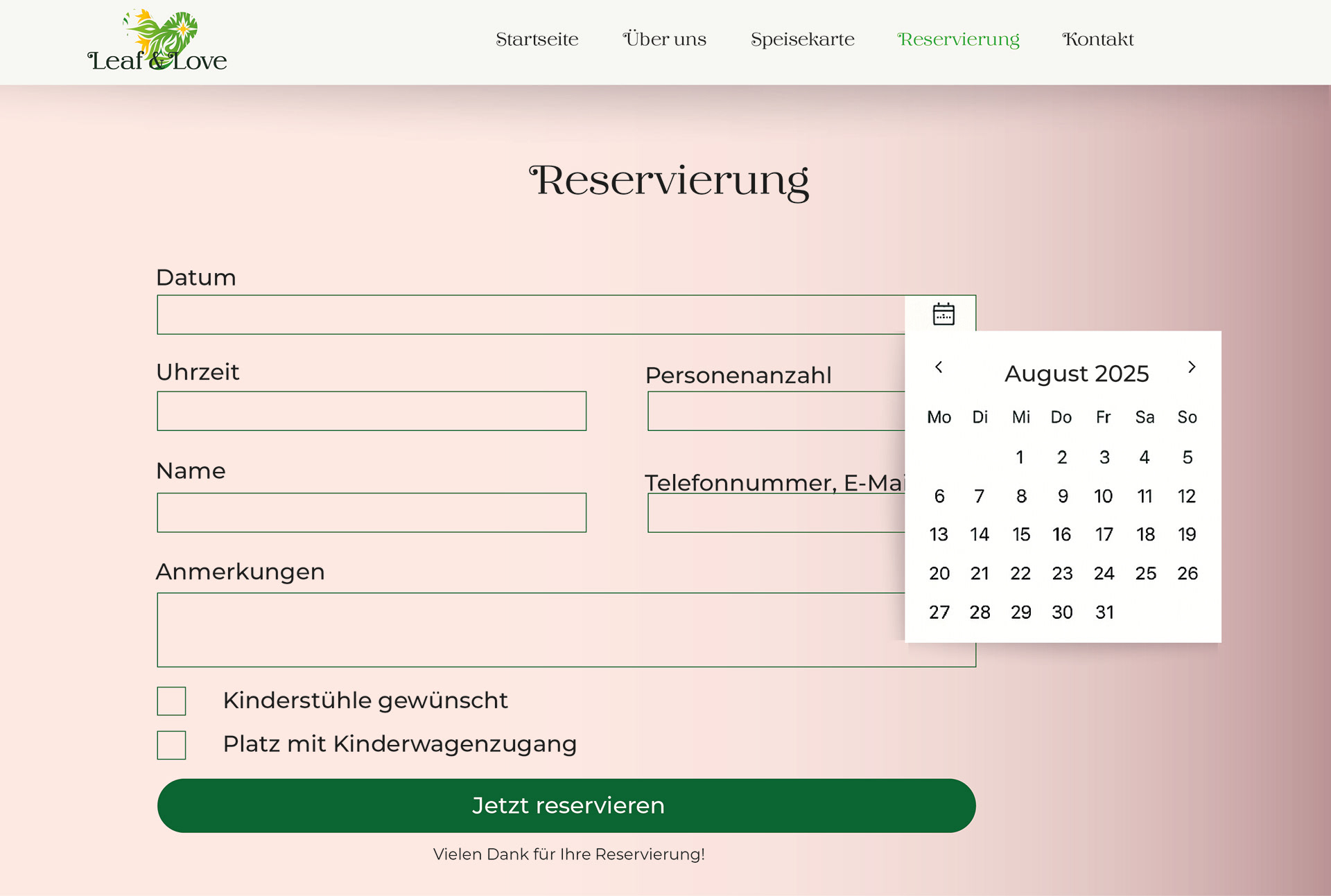
Task: Select the 26th in the date picker
Action: [x=1187, y=573]
